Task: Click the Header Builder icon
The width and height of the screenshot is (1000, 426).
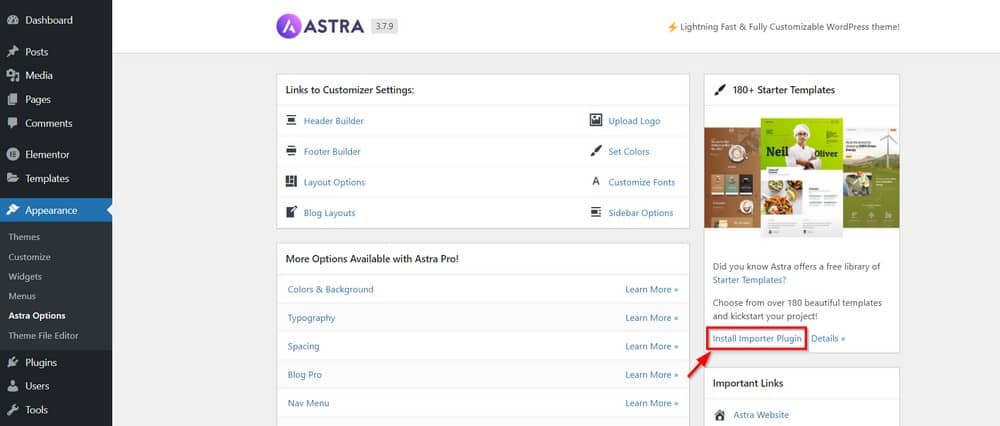Action: (x=291, y=120)
